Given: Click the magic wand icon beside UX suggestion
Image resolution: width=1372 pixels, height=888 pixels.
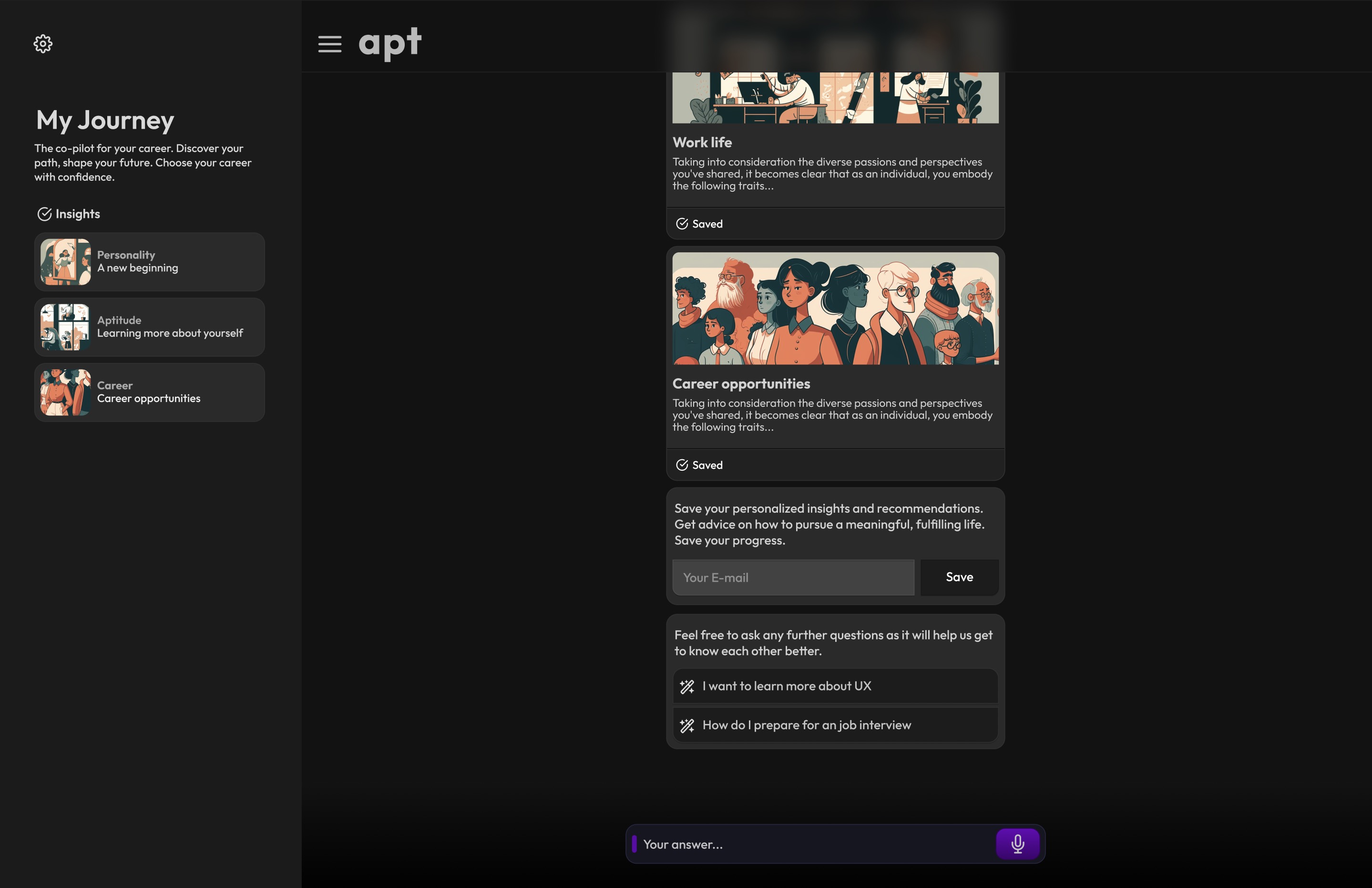Looking at the screenshot, I should pos(687,686).
